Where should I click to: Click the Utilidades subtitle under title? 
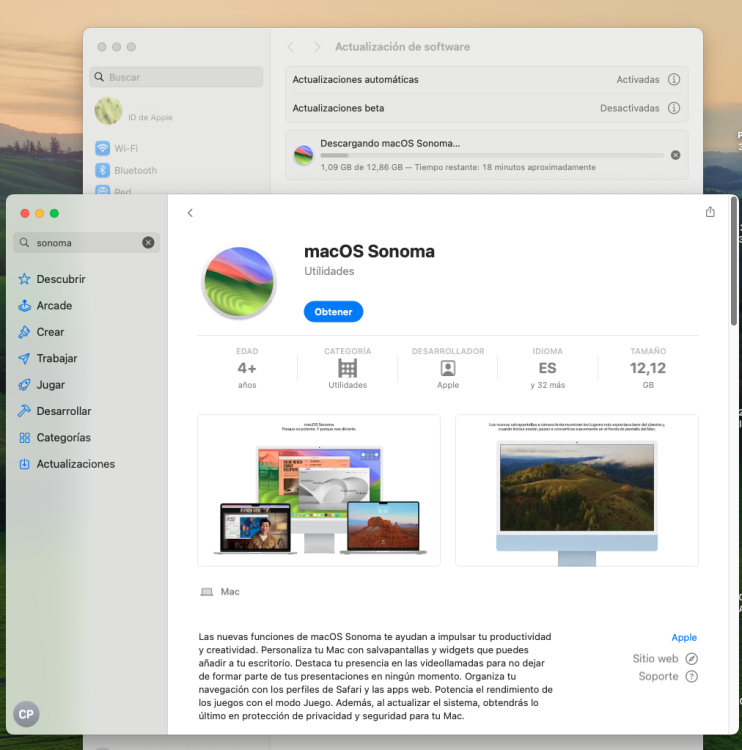pyautogui.click(x=329, y=271)
